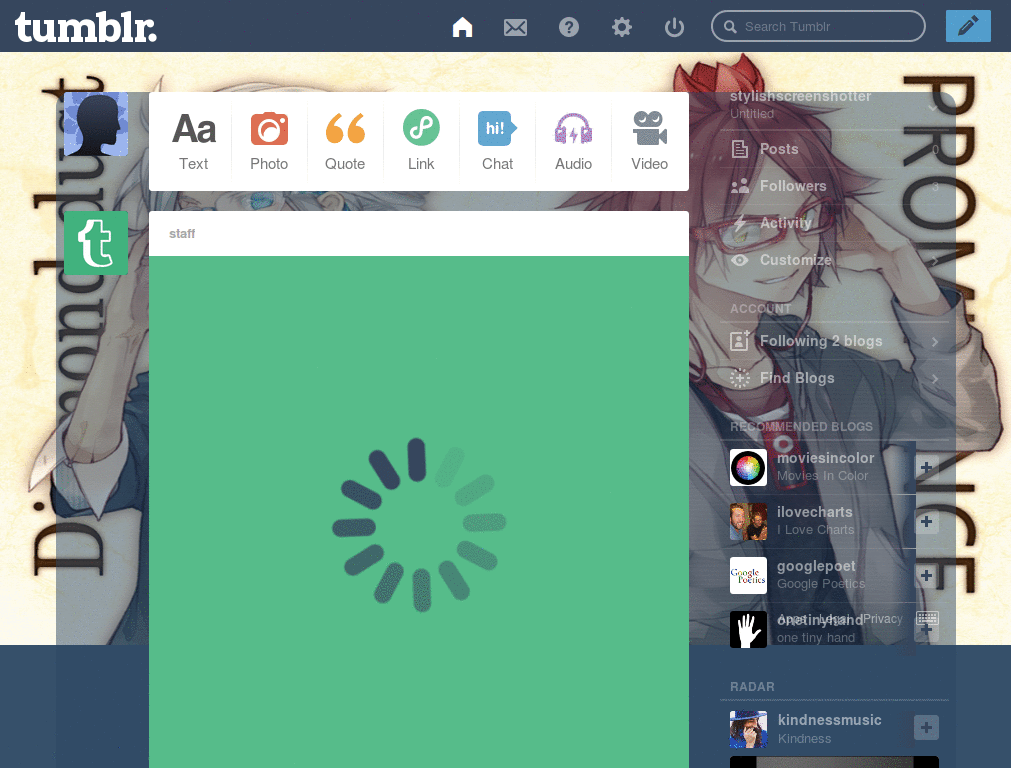Open the inbox envelope icon
Viewport: 1024px width, 768px height.
coord(515,27)
